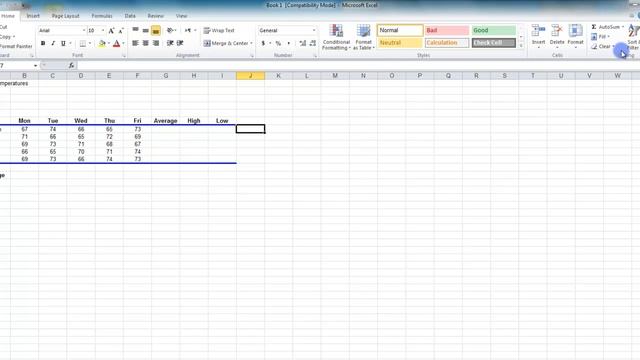Click Comma Style icon
The image size is (640, 360).
[289, 43]
